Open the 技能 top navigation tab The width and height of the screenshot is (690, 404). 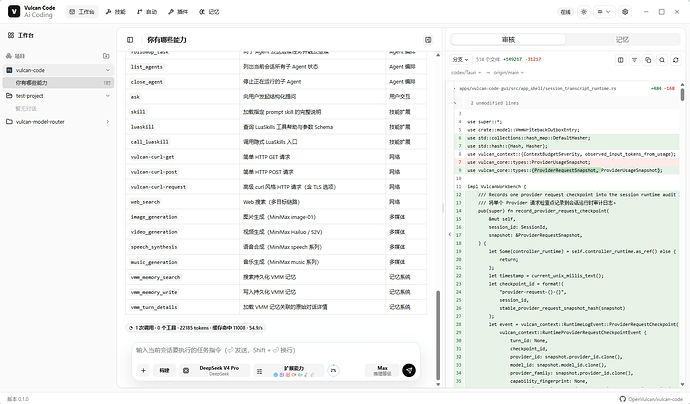click(x=116, y=12)
